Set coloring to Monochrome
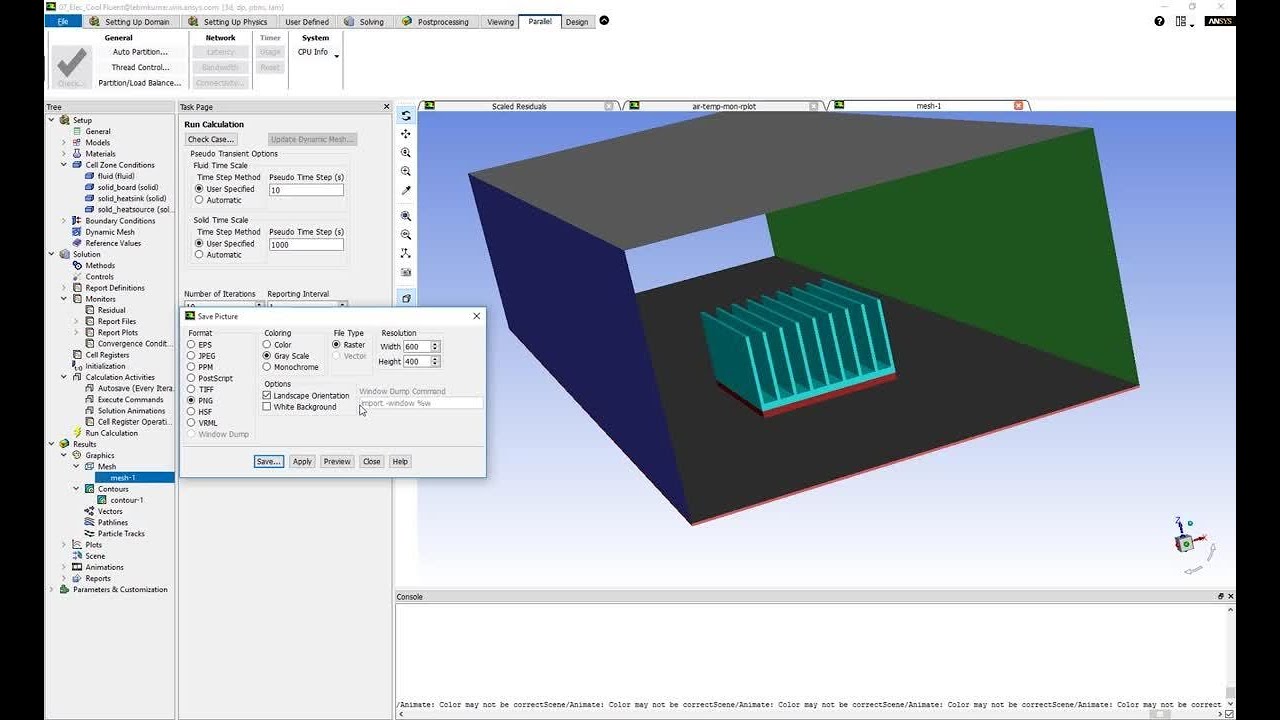 [x=267, y=367]
